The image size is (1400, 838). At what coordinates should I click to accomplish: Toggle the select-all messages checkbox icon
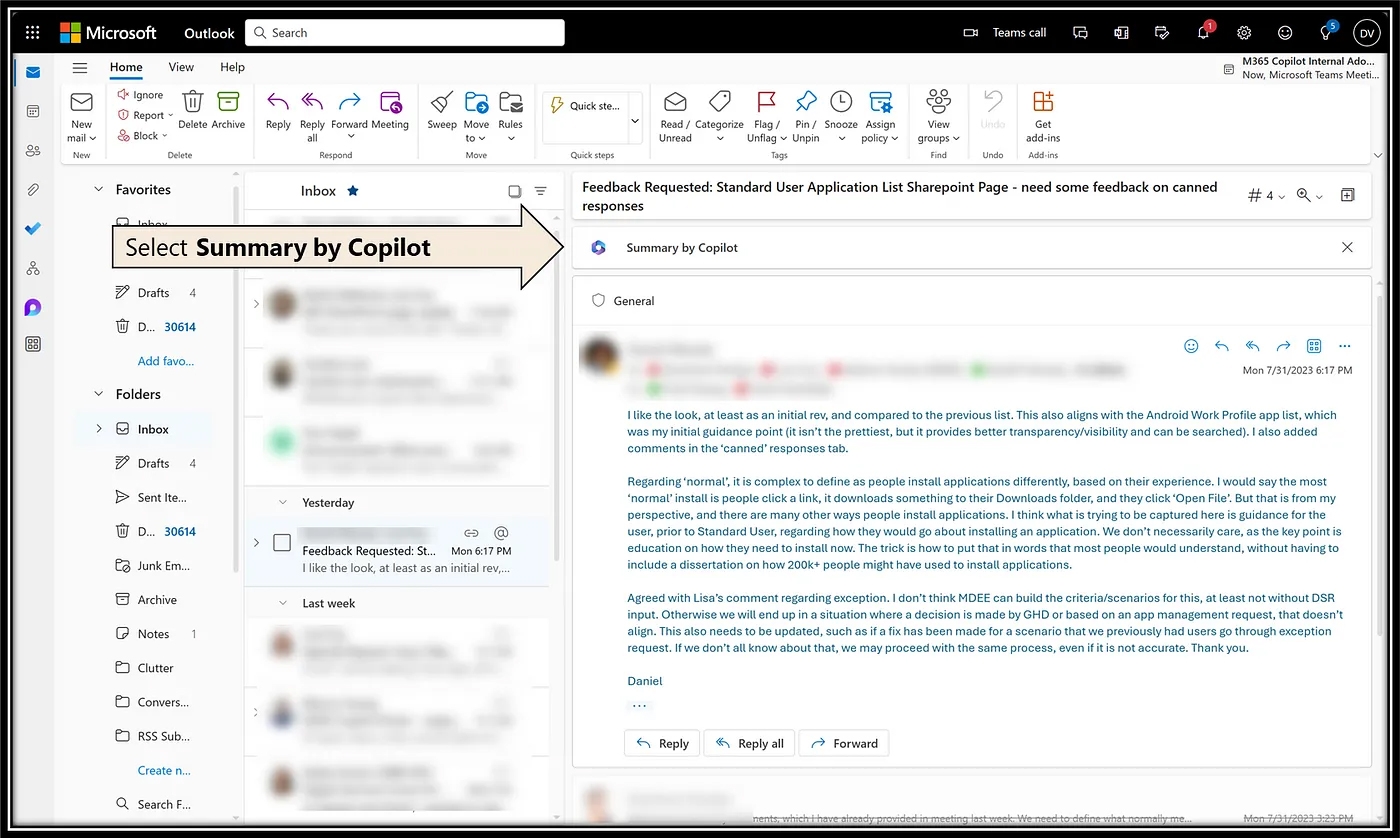[514, 191]
